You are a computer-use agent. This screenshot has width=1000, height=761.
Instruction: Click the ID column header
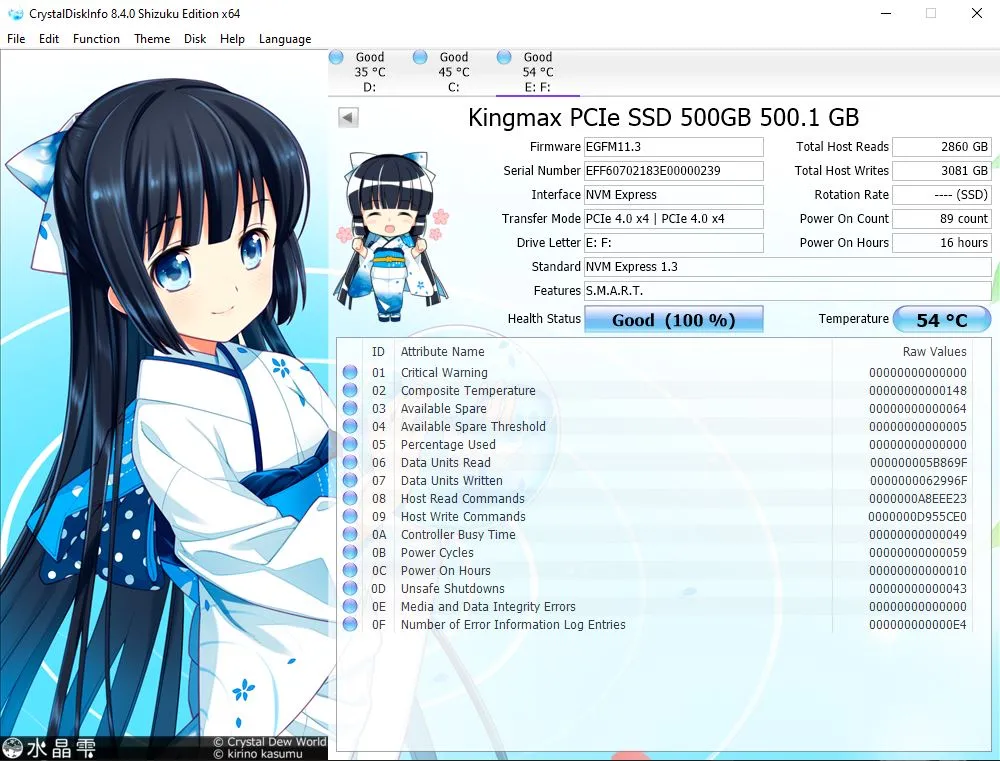(378, 351)
